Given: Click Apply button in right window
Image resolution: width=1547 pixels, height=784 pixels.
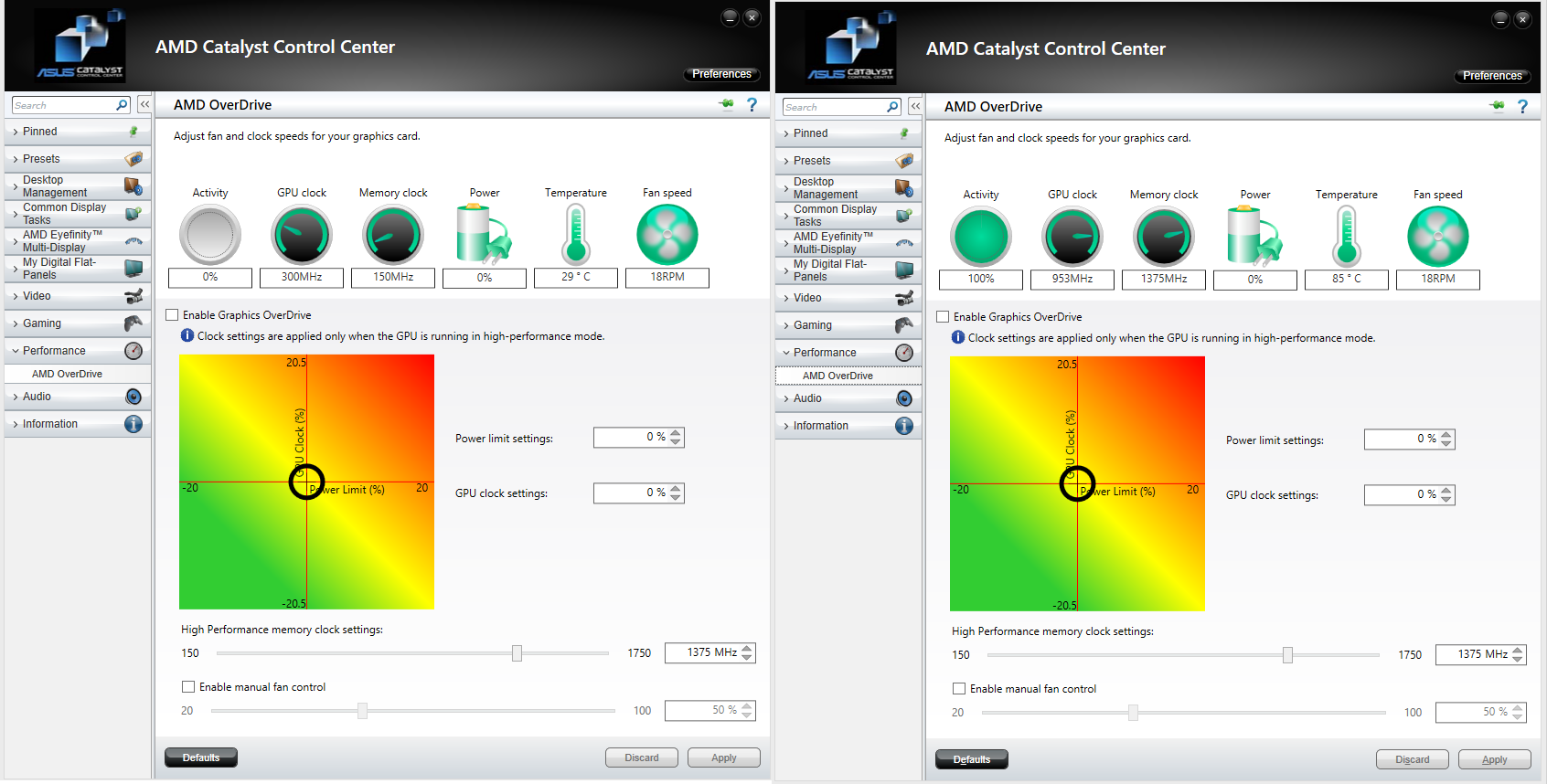Looking at the screenshot, I should click(1495, 759).
